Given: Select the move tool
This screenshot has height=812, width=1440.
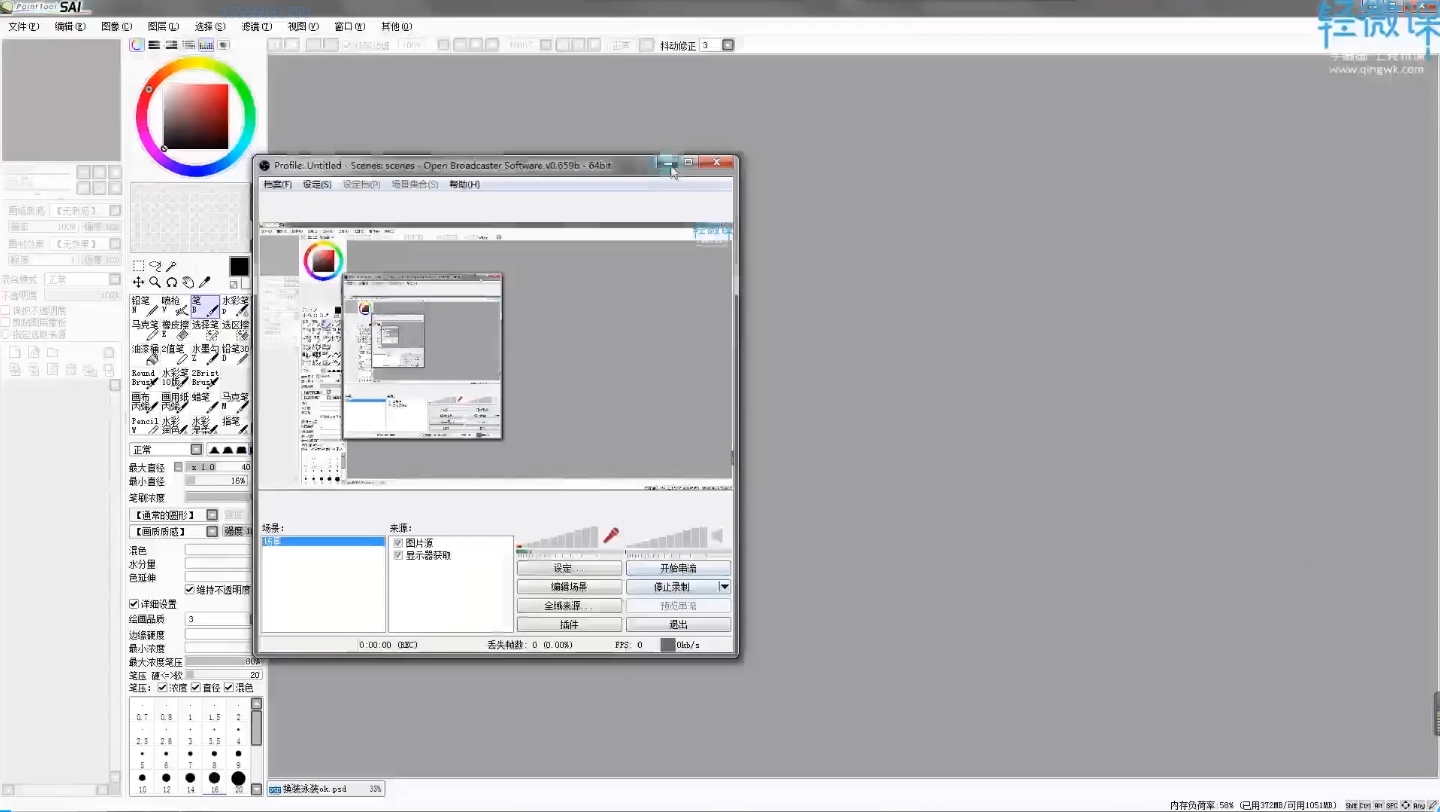Looking at the screenshot, I should [x=138, y=283].
